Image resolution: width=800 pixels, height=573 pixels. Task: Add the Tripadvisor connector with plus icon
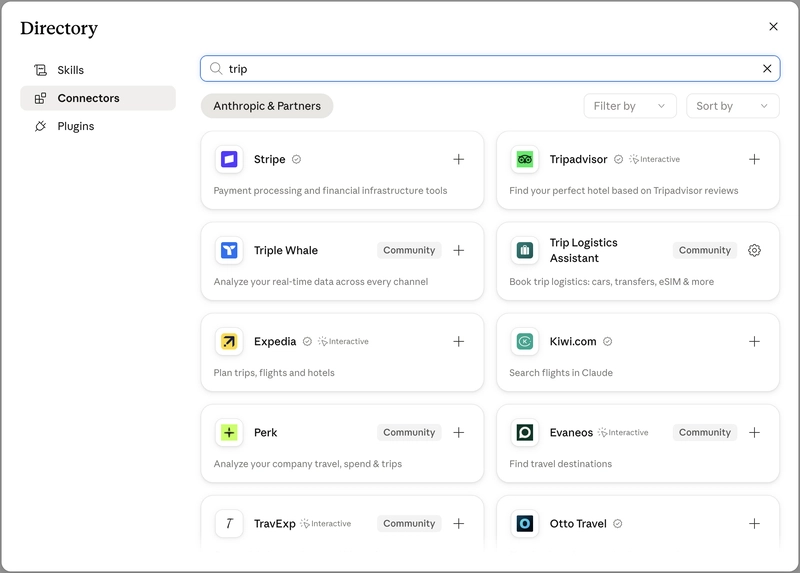coord(754,159)
